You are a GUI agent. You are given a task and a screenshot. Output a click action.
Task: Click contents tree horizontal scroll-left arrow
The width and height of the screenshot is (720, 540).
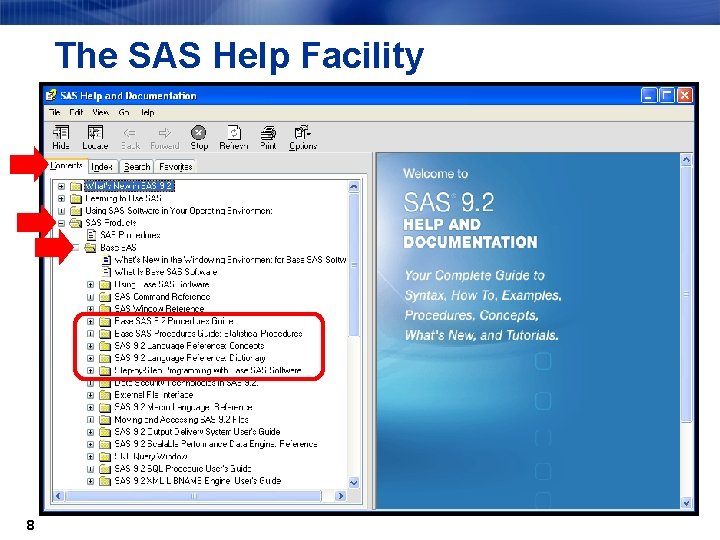(x=58, y=496)
